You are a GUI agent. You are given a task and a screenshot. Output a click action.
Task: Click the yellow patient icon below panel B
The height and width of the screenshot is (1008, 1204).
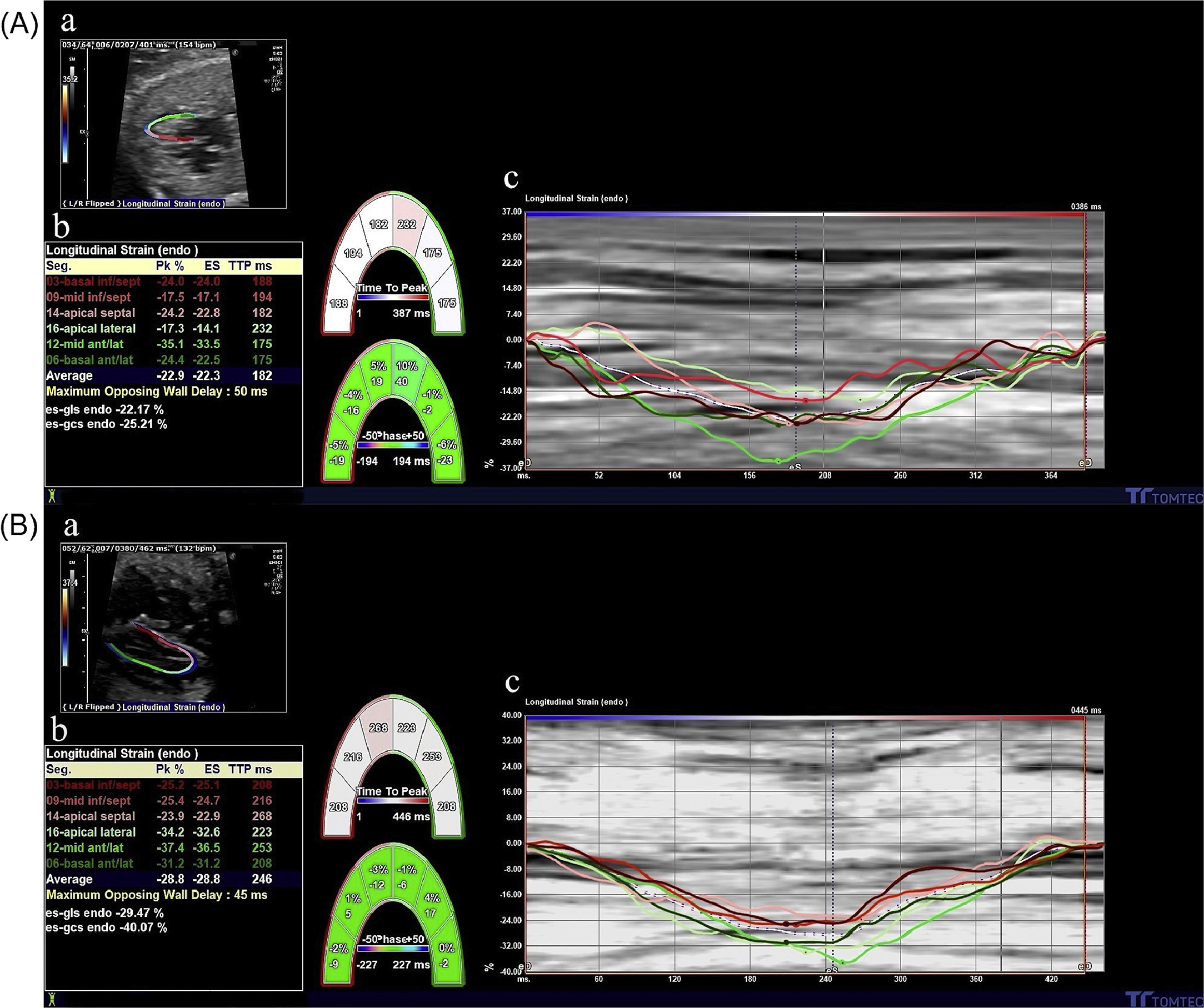click(53, 999)
